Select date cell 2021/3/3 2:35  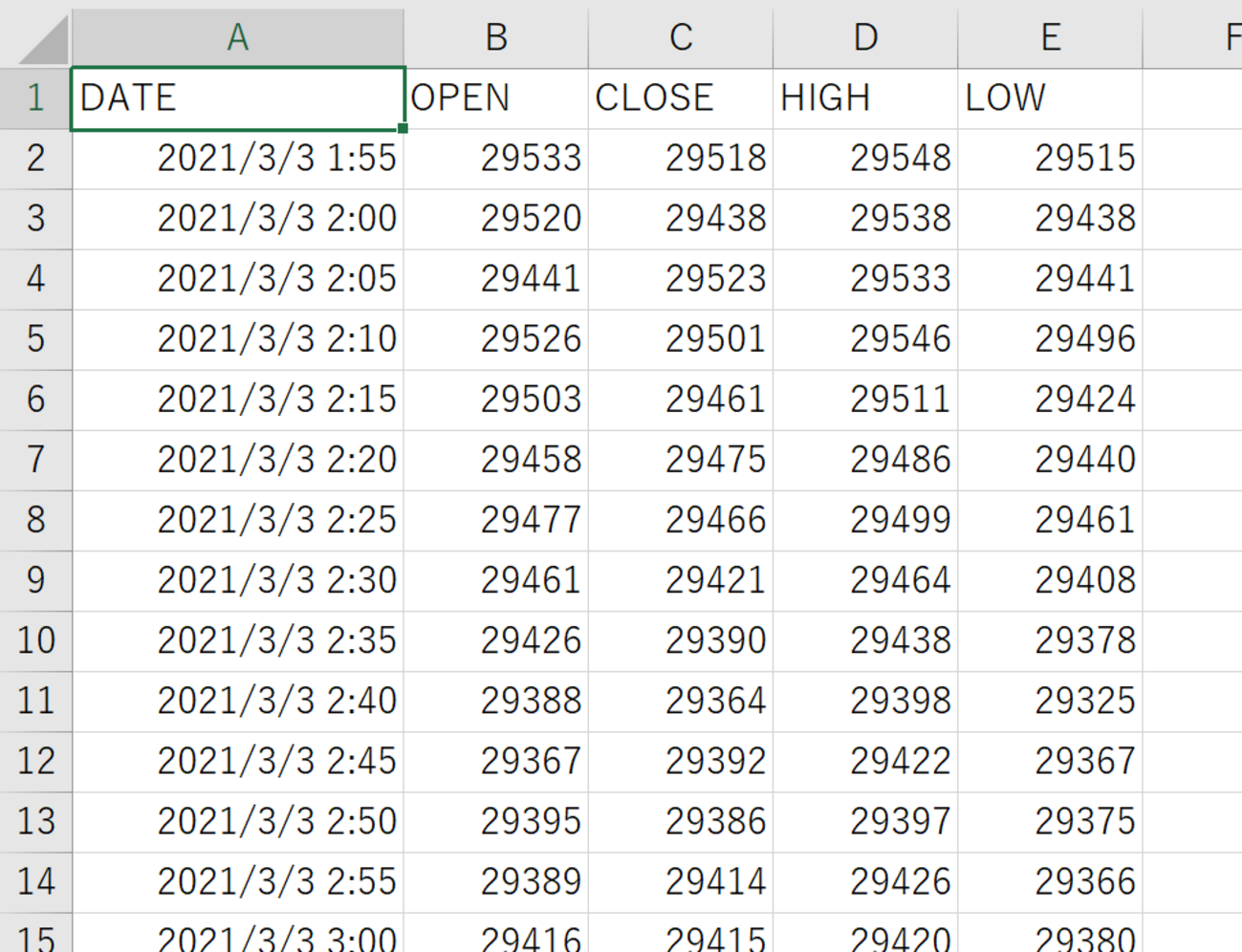(238, 640)
